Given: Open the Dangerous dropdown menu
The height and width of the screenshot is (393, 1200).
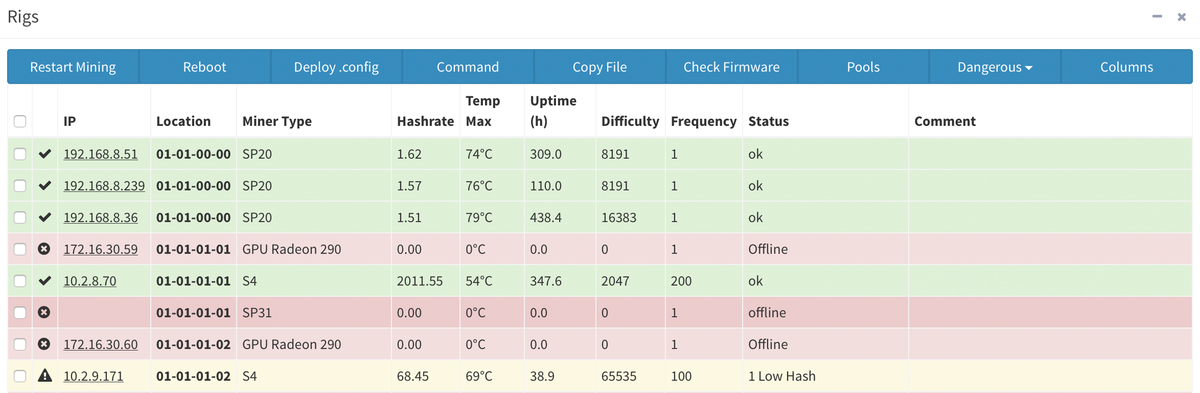Looking at the screenshot, I should (x=994, y=67).
